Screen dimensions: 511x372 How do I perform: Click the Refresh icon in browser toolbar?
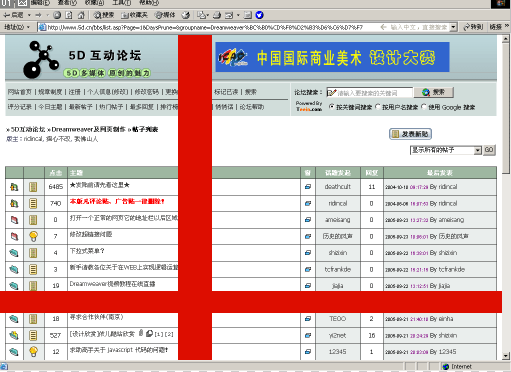[x=69, y=15]
